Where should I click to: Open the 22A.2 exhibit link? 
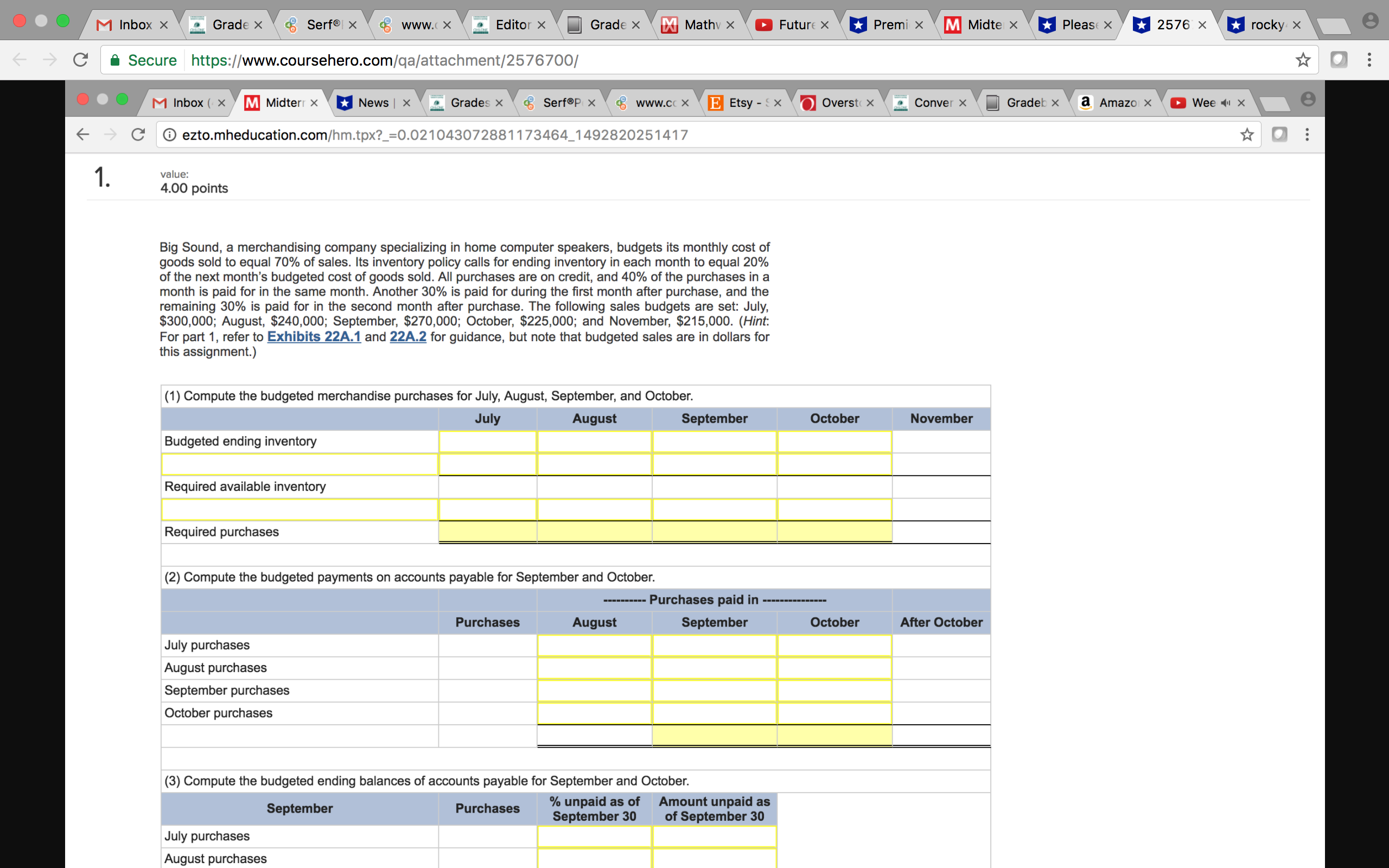pos(407,336)
